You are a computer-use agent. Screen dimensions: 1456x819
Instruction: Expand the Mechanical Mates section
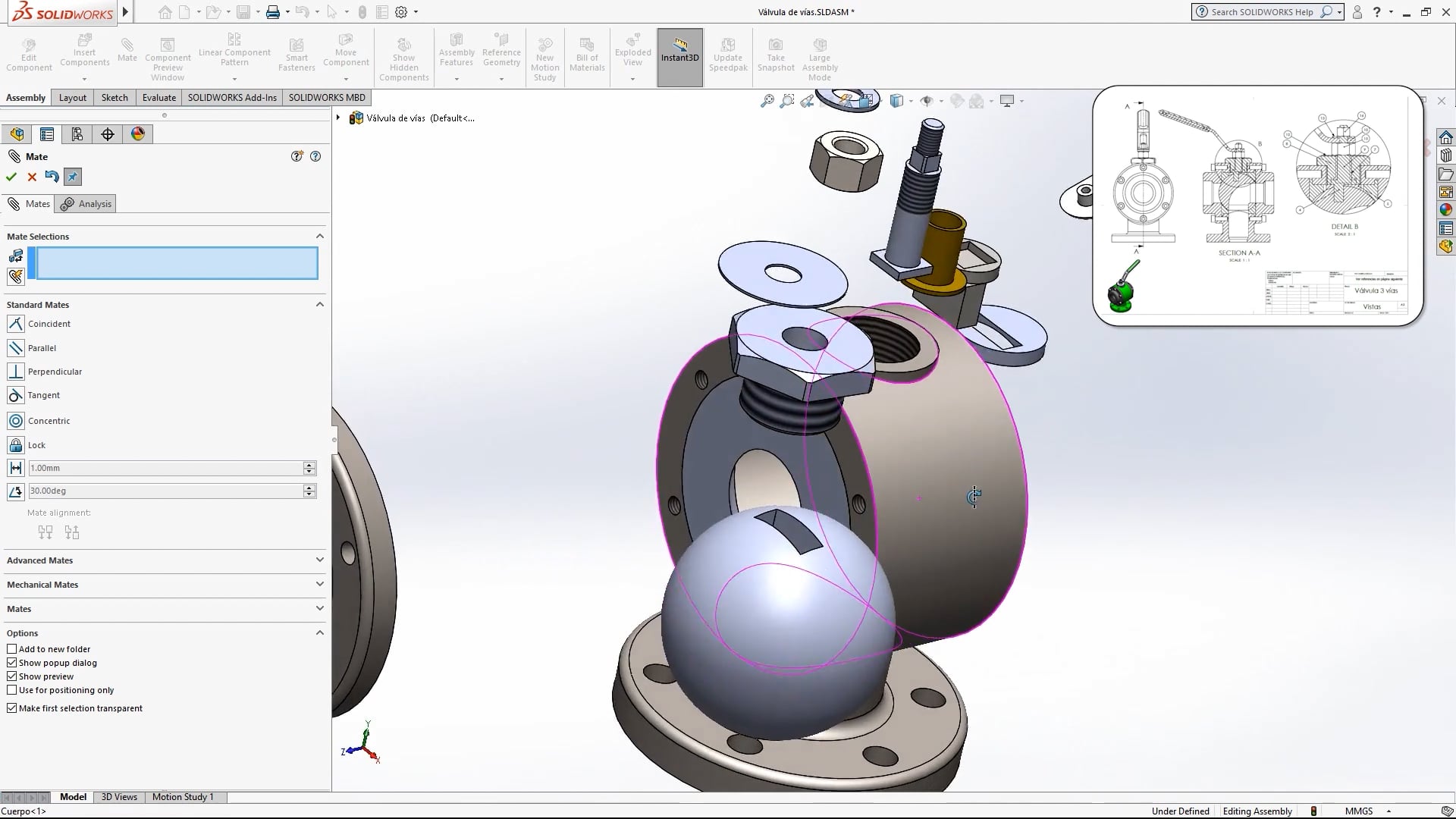click(x=319, y=584)
